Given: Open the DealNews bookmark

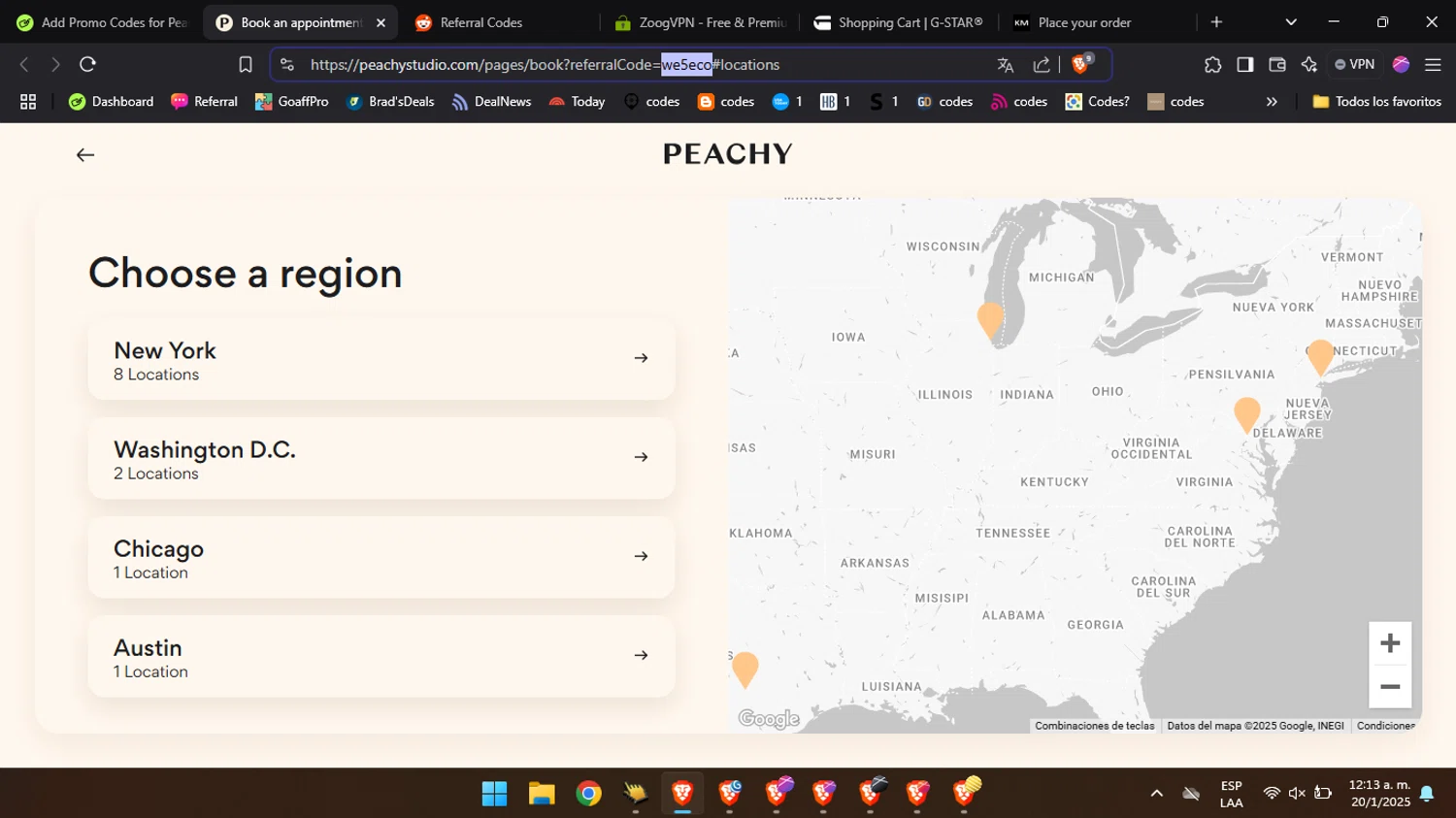Looking at the screenshot, I should click(x=491, y=101).
